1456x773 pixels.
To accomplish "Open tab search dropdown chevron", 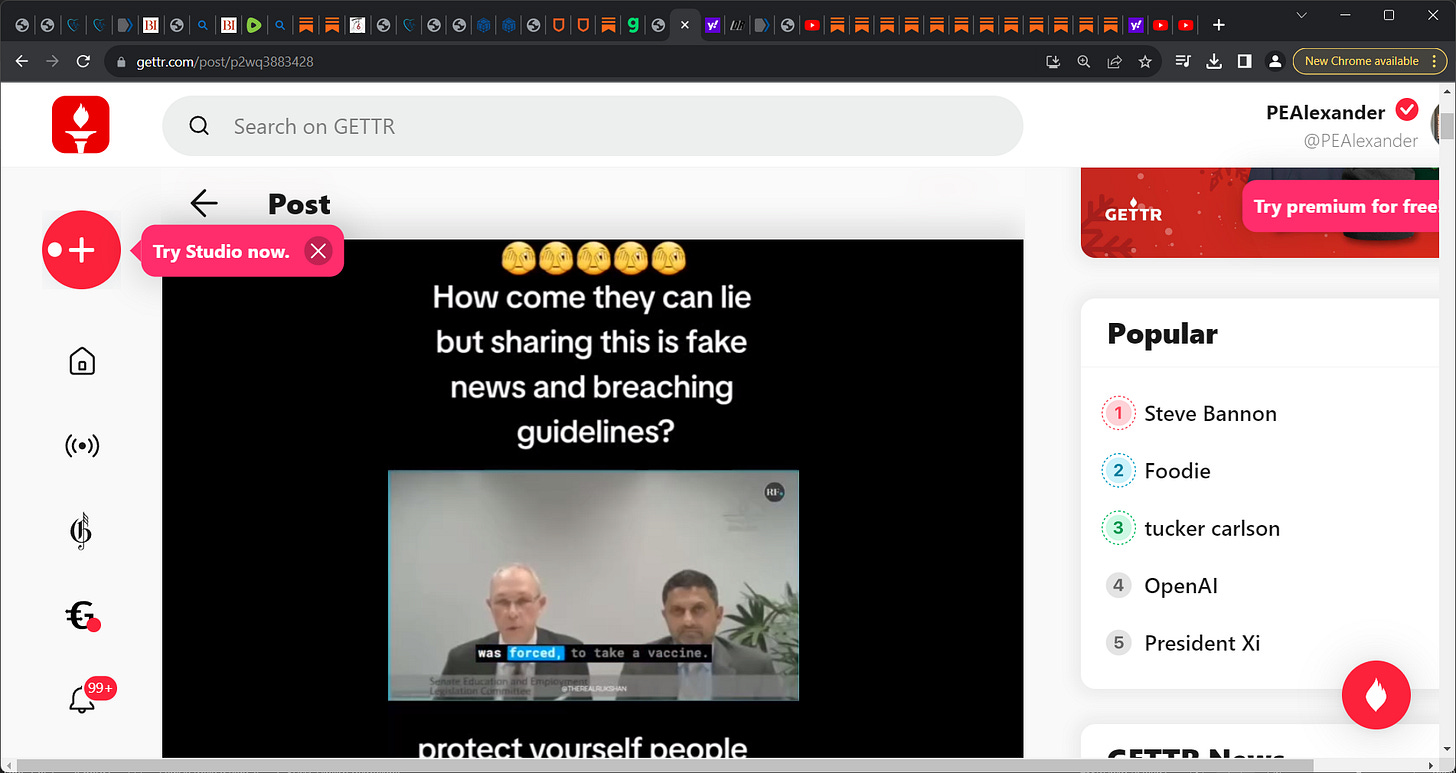I will [x=1301, y=15].
